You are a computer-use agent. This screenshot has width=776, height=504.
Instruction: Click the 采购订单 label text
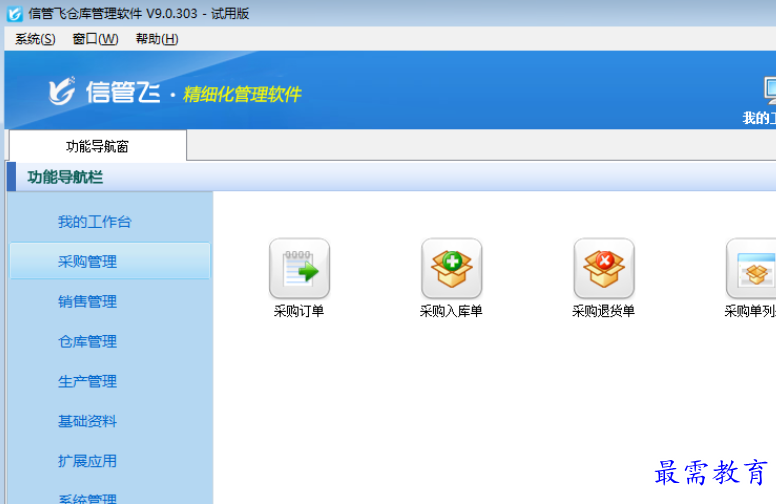click(299, 311)
